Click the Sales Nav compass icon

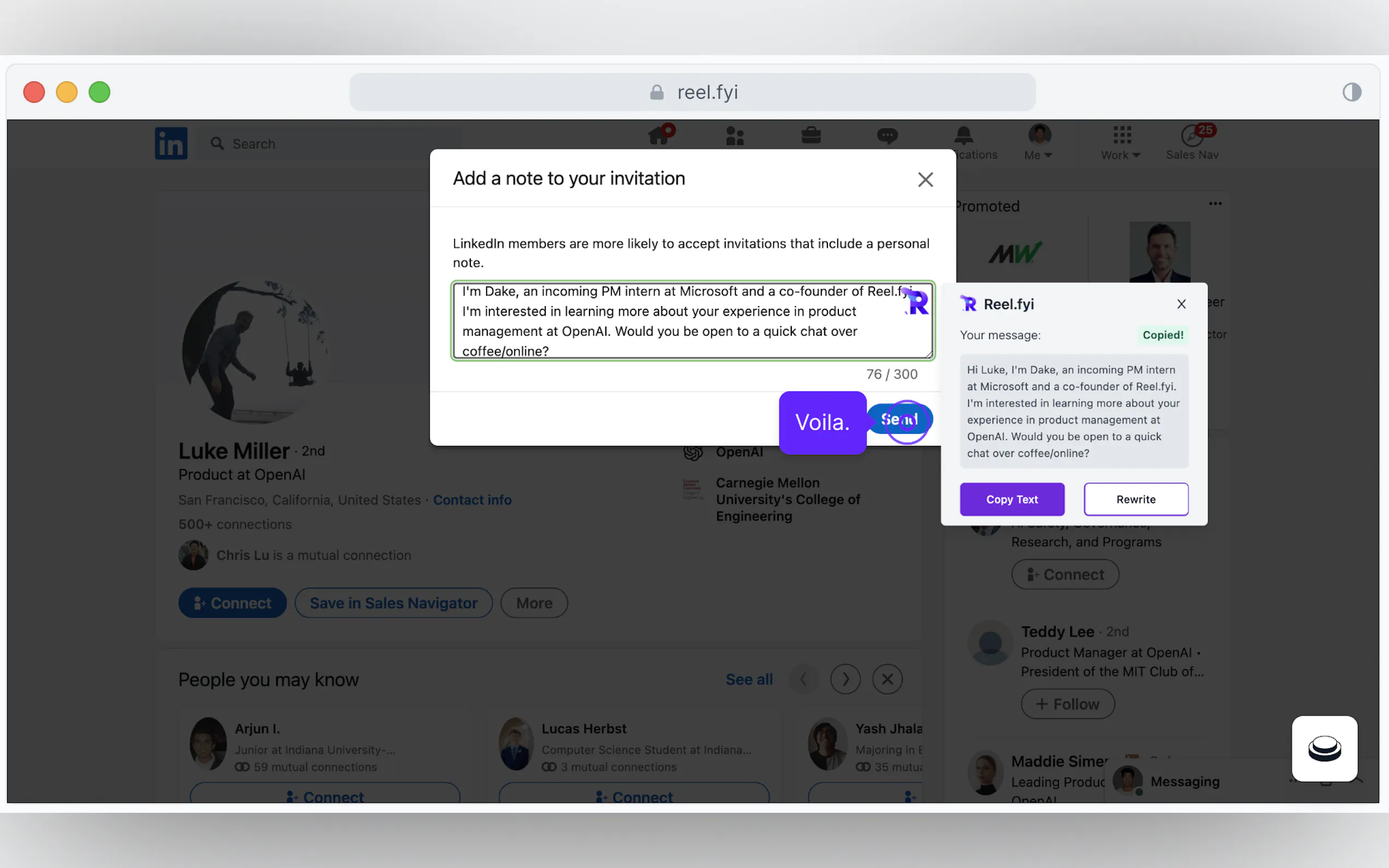click(1192, 137)
